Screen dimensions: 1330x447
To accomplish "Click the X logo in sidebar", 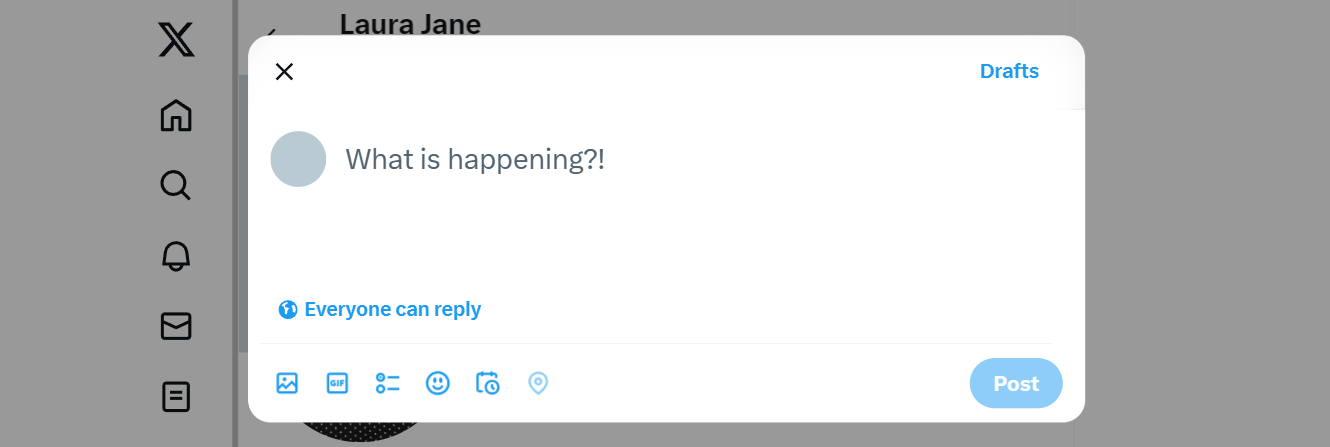I will tap(176, 40).
